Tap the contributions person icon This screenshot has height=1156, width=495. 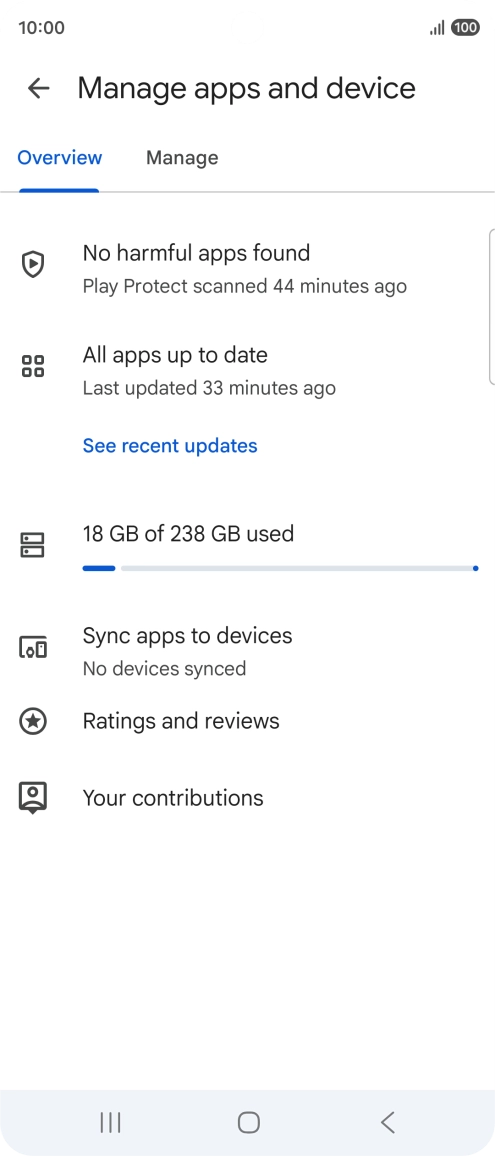[x=32, y=798]
